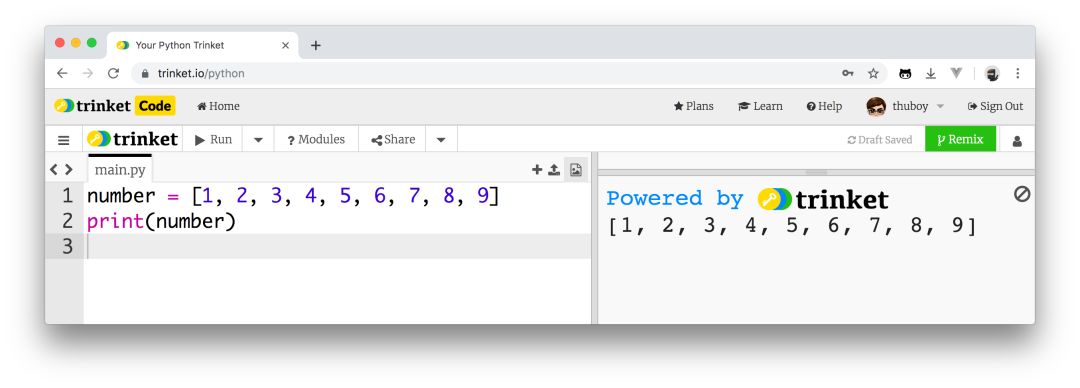Click the gray V-shaped extension icon
This screenshot has width=1080, height=388.
click(956, 73)
